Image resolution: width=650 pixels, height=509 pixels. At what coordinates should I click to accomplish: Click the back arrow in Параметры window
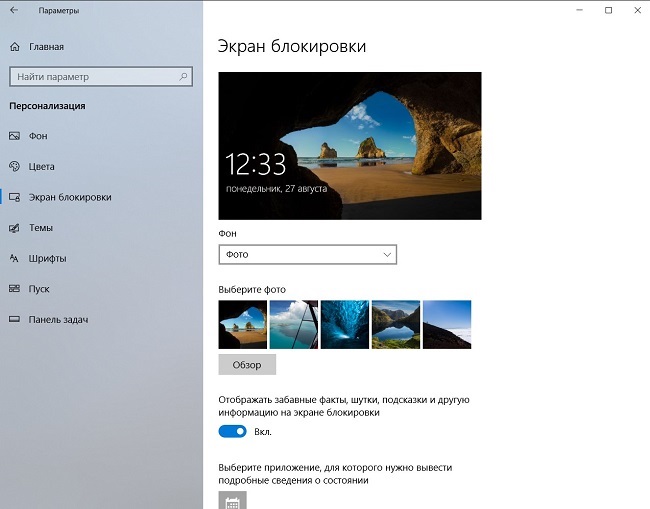click(x=14, y=10)
